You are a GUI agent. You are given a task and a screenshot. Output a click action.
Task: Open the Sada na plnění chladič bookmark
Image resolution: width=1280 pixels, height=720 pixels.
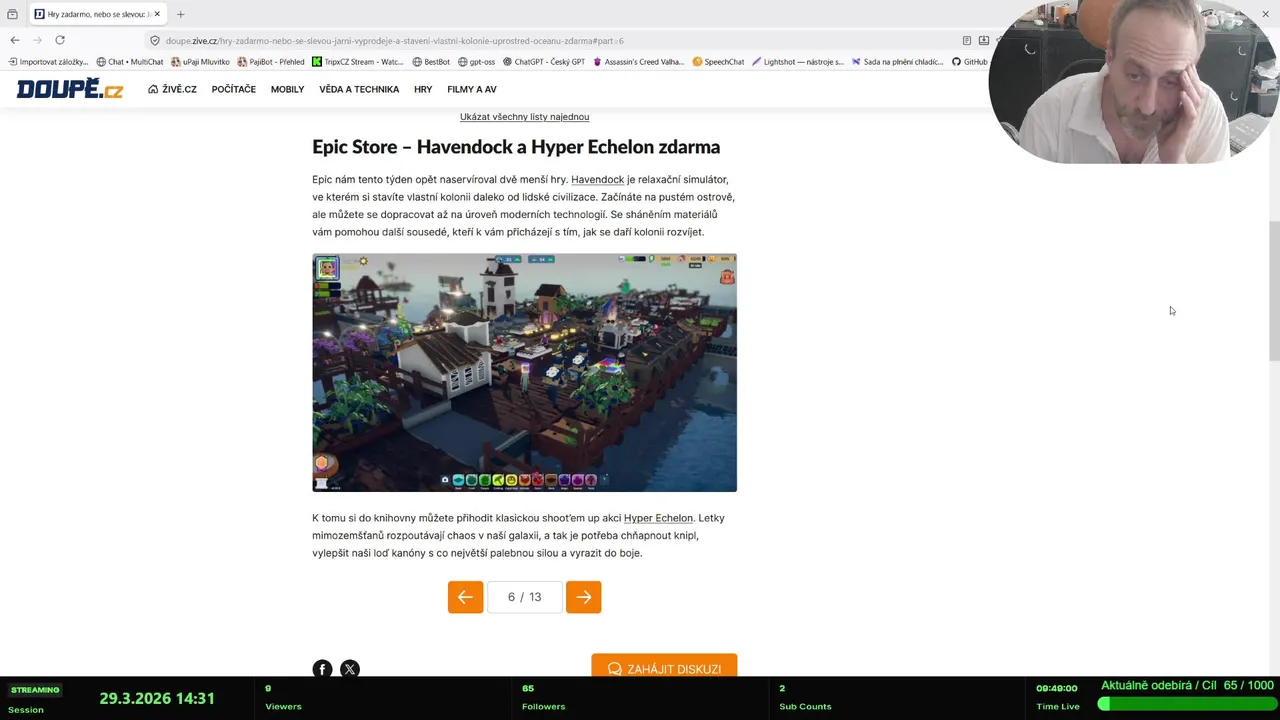(897, 62)
